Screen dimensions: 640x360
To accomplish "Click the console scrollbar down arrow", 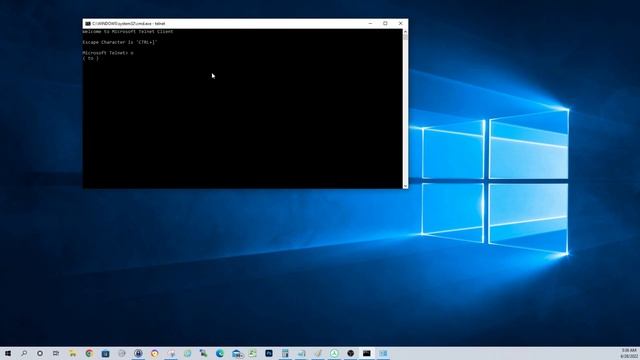I will pos(405,186).
